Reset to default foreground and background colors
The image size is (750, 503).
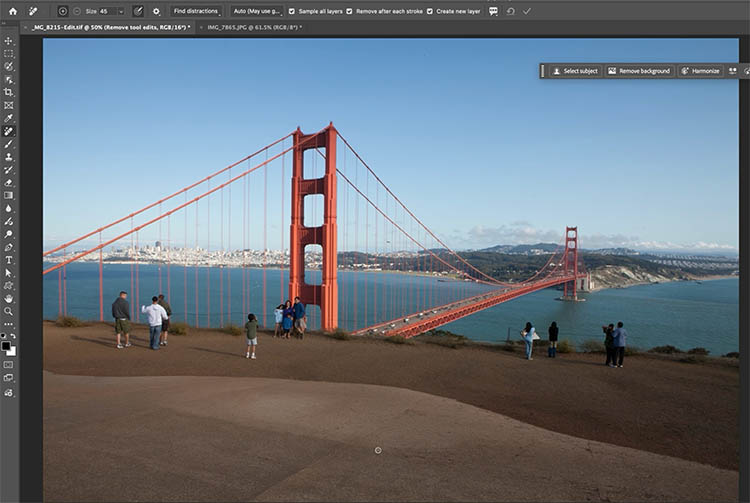pyautogui.click(x=4, y=336)
